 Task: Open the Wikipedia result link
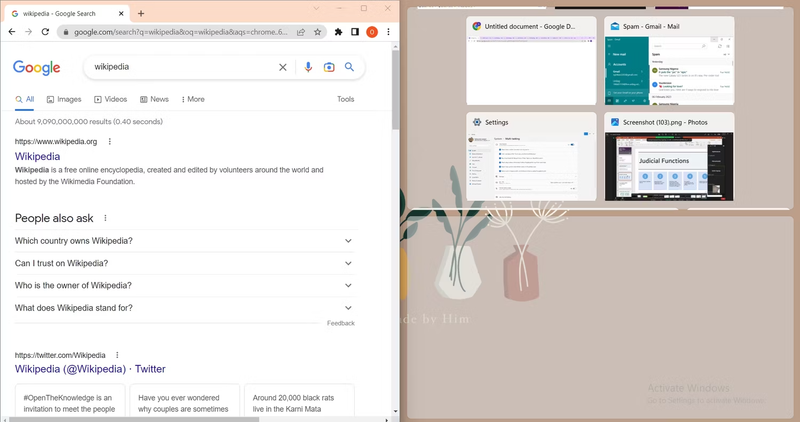(x=37, y=157)
